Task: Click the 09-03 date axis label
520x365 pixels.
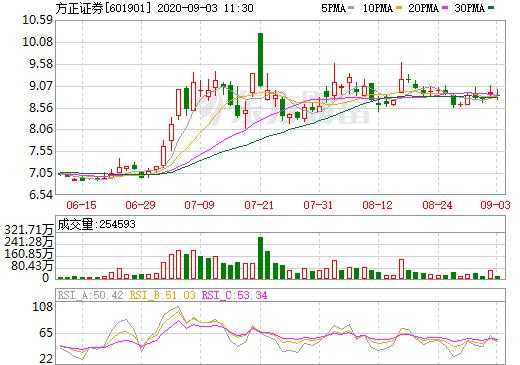Action: [x=495, y=205]
